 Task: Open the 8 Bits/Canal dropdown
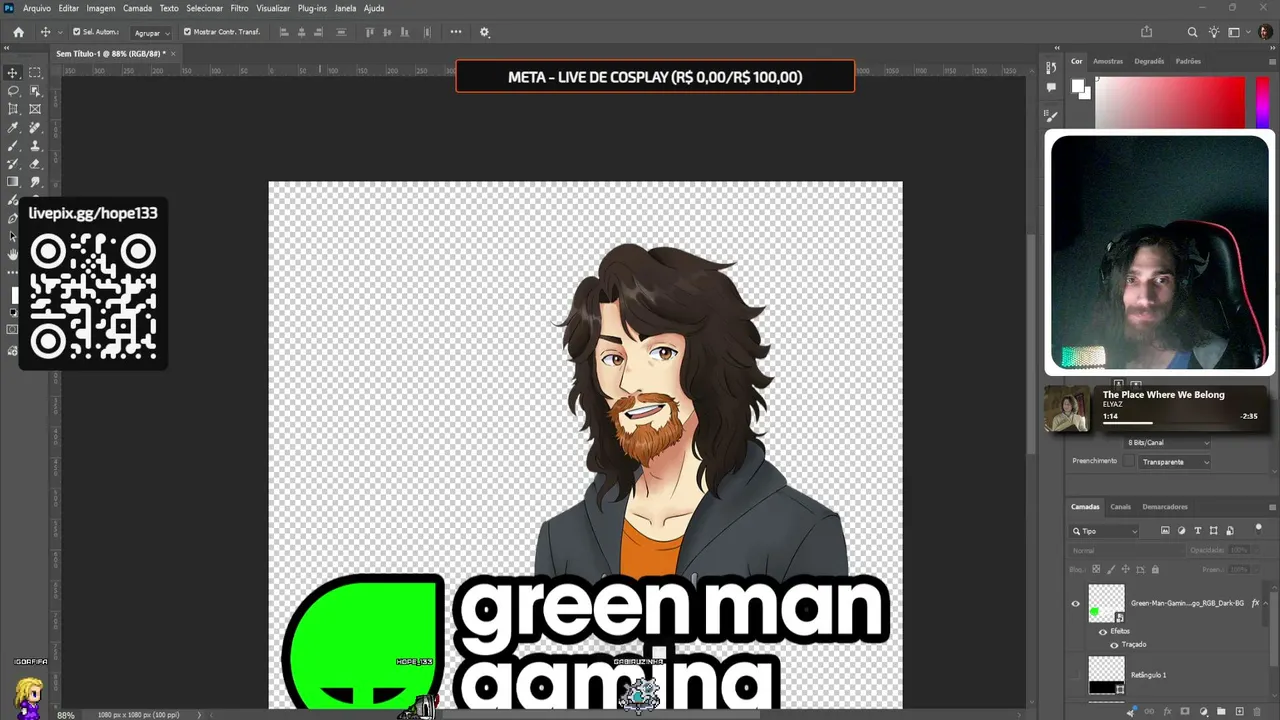tap(1168, 443)
